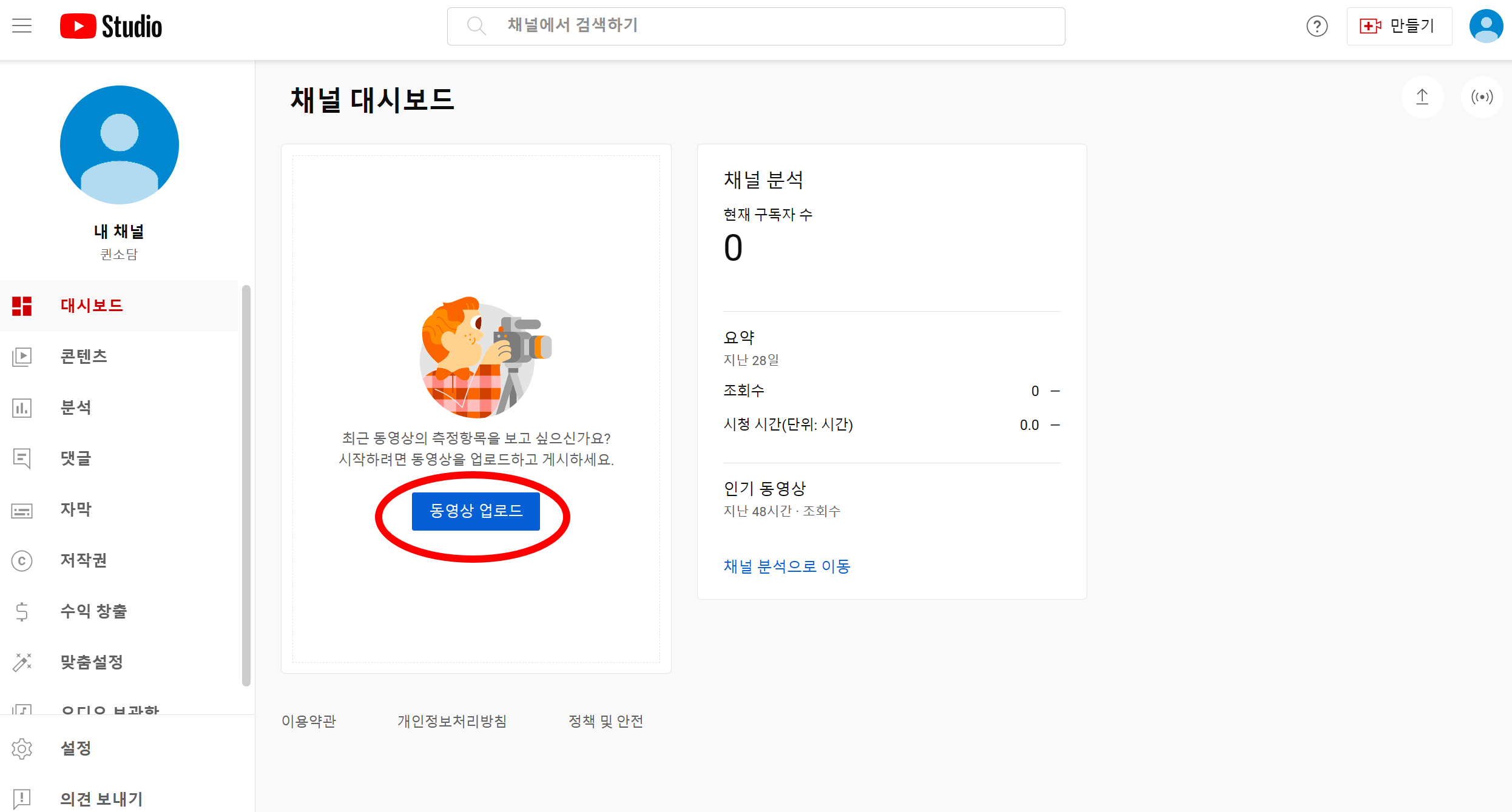Open the help question mark icon
This screenshot has height=812, width=1512.
coord(1317,26)
